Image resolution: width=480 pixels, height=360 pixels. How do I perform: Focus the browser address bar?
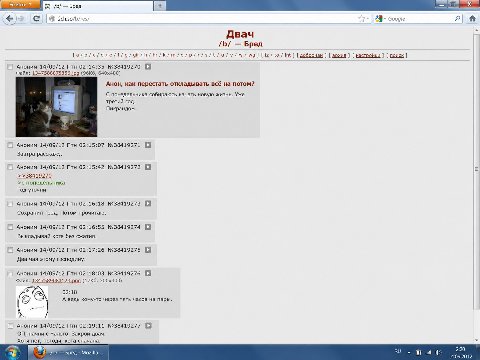tap(203, 19)
